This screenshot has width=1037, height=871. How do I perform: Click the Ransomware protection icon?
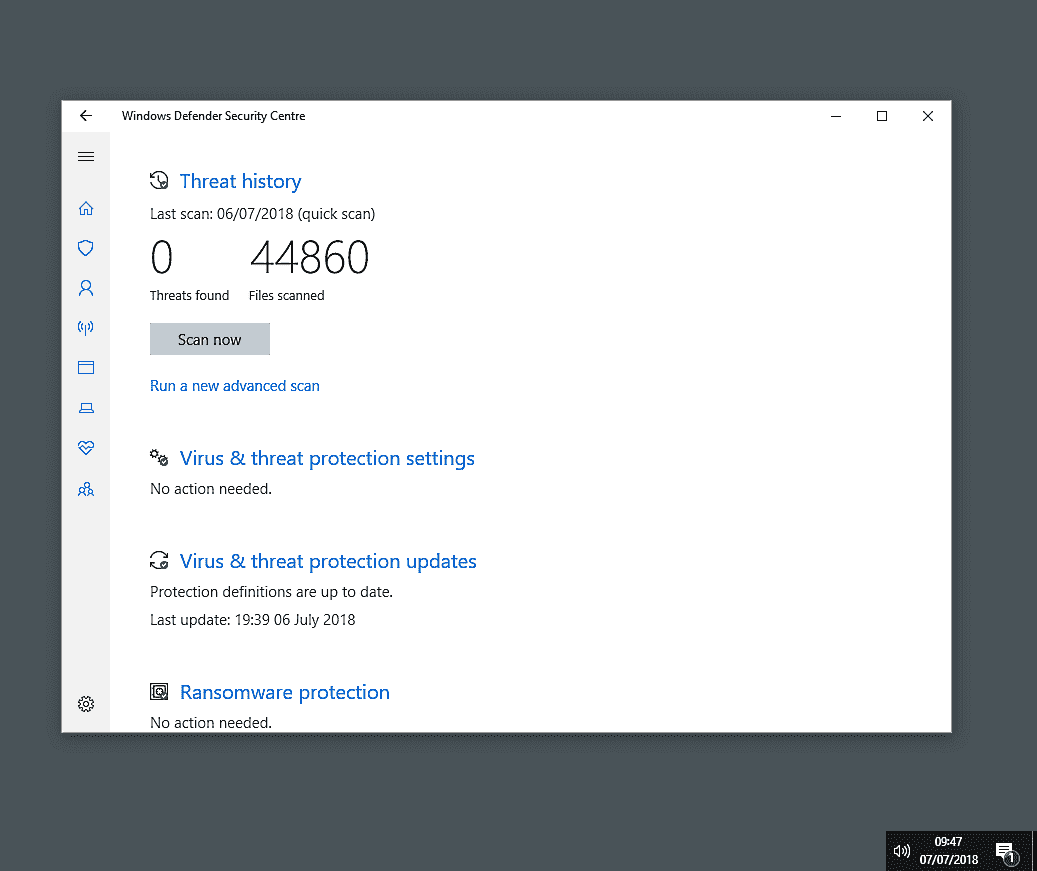tap(159, 692)
